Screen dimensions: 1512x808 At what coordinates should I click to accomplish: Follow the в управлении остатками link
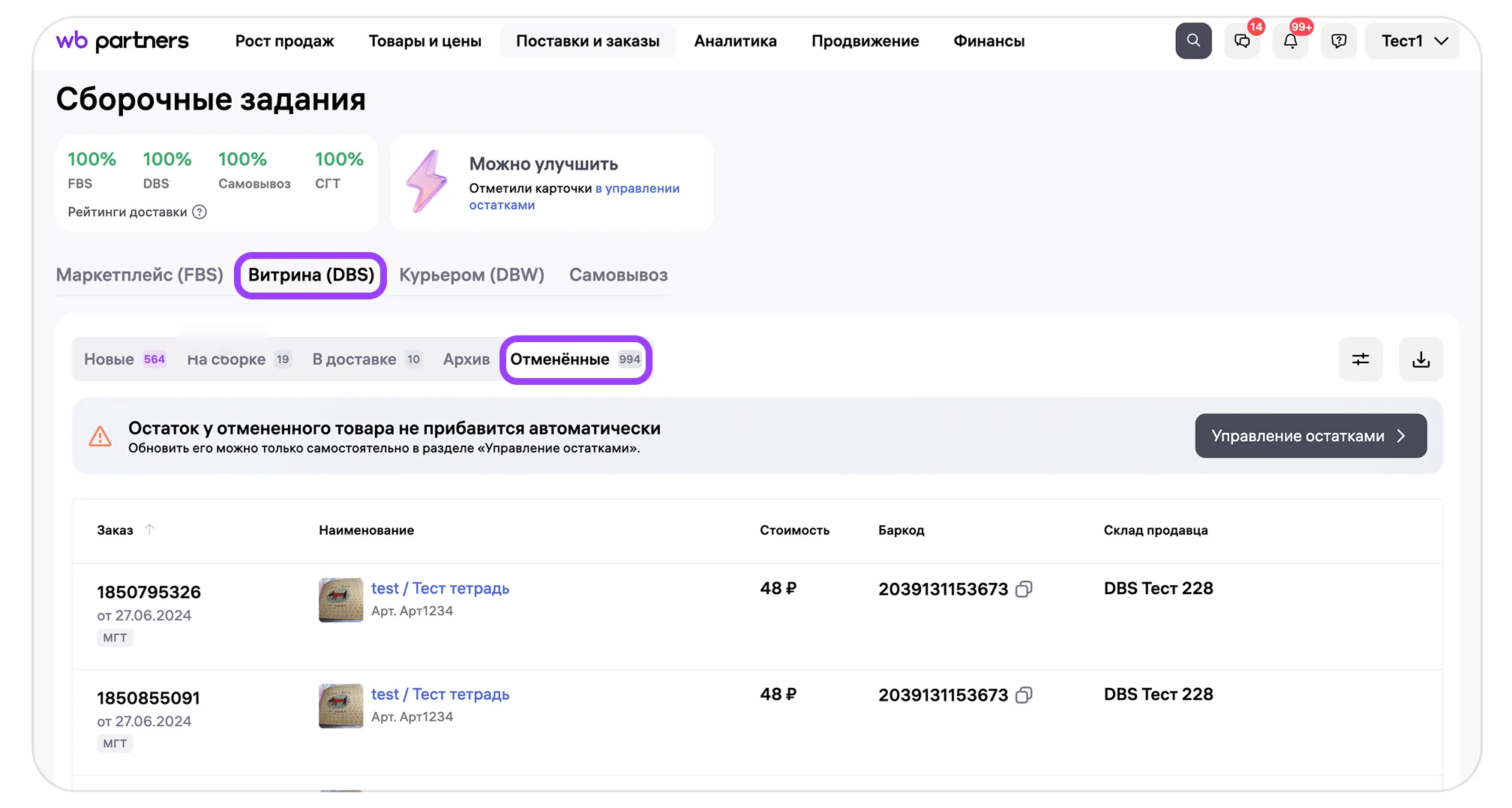click(637, 189)
